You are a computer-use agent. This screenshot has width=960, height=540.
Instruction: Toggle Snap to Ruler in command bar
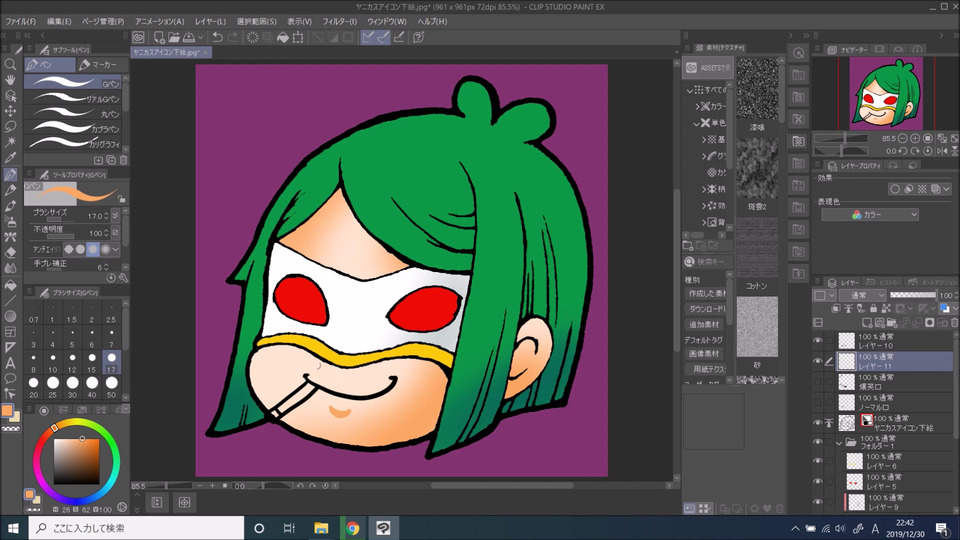(368, 37)
